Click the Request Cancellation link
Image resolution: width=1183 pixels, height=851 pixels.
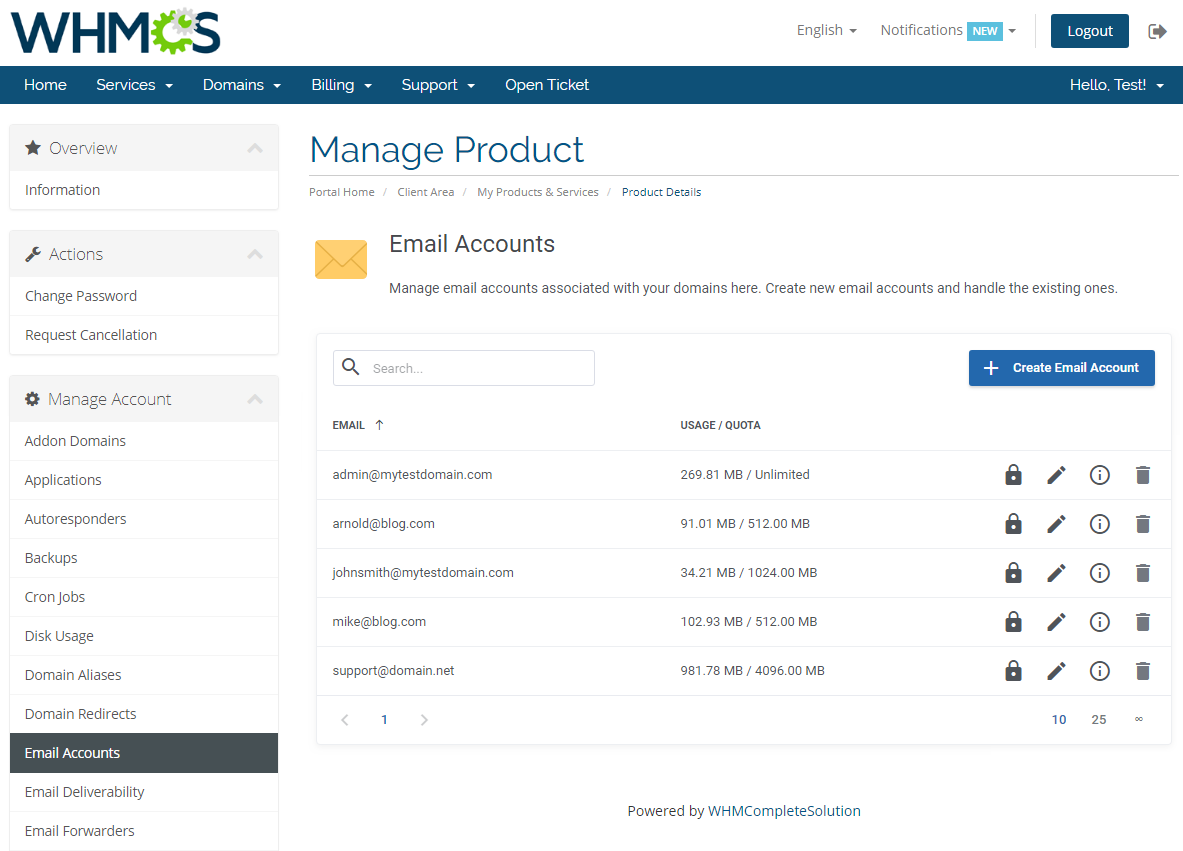(x=90, y=334)
